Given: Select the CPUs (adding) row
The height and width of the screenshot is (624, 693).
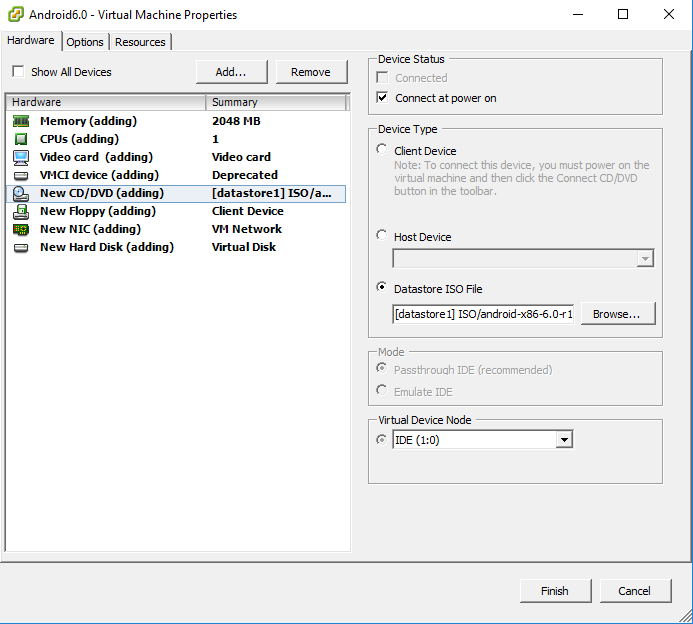Looking at the screenshot, I should [x=176, y=139].
